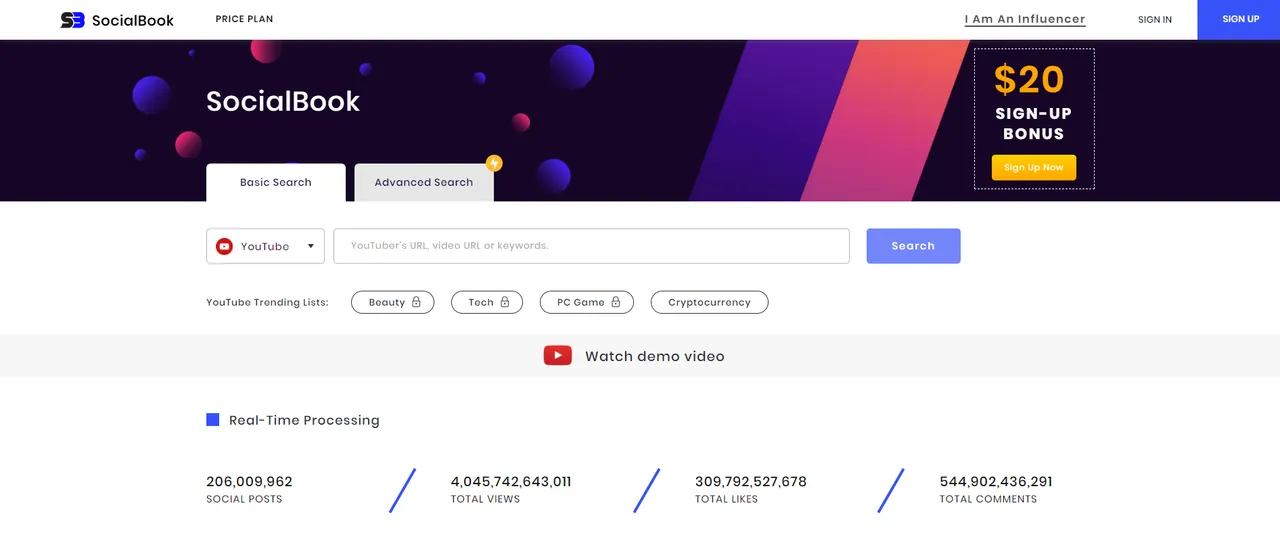Click the lock icon on Beauty list
This screenshot has width=1280, height=553.
pos(416,302)
